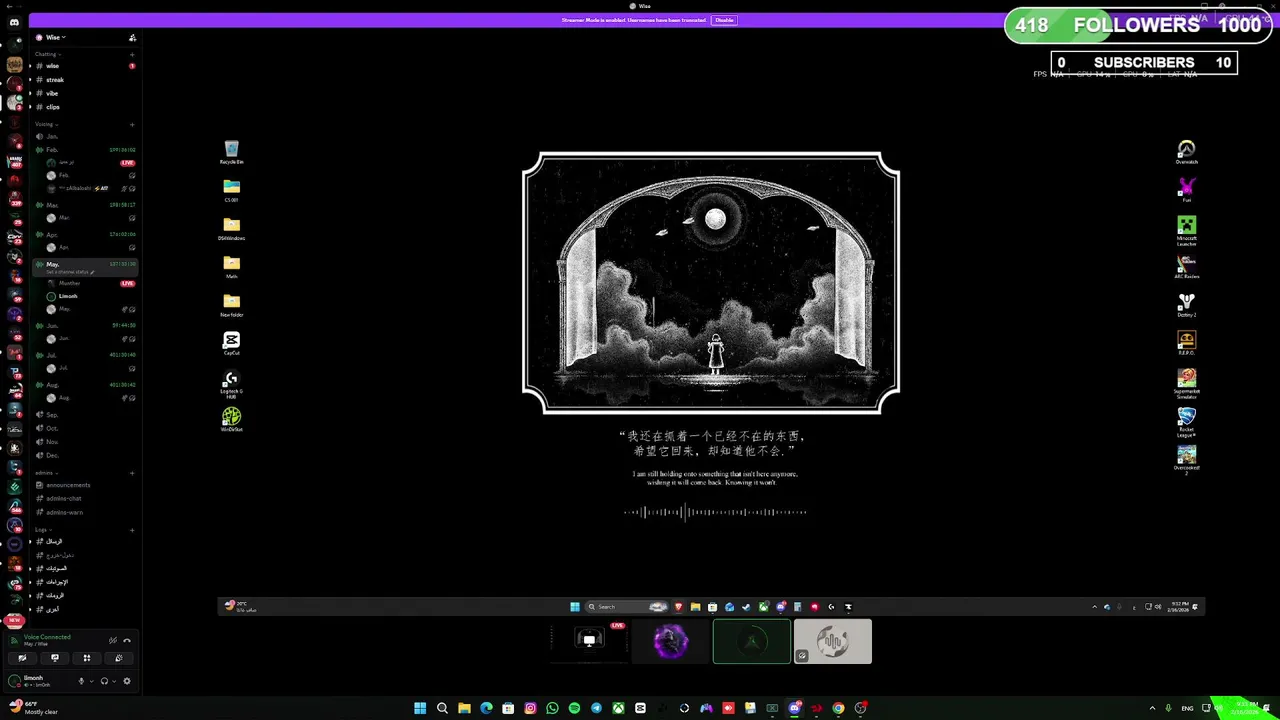Select the purple avatar participant tile
Image resolution: width=1280 pixels, height=720 pixels.
(671, 641)
